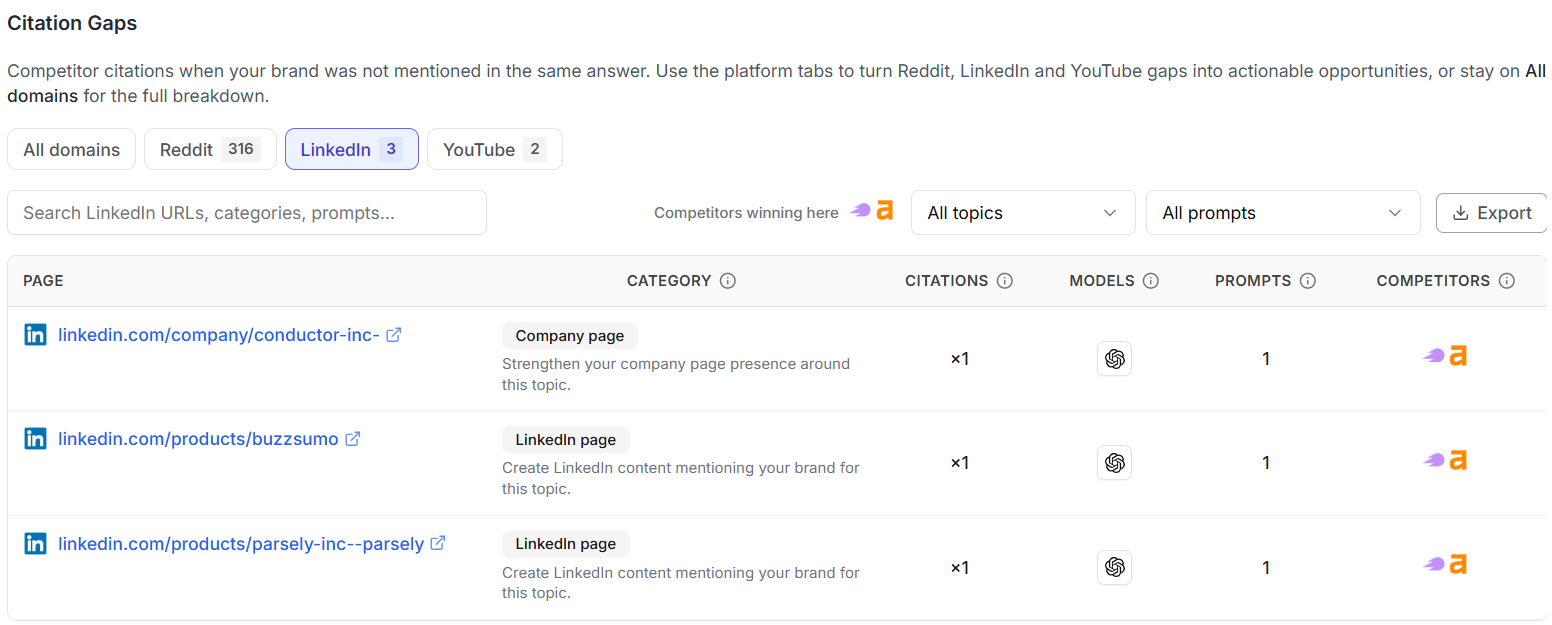Viewport: 1552px width, 625px height.
Task: Click the Models column info icon
Action: point(1151,281)
